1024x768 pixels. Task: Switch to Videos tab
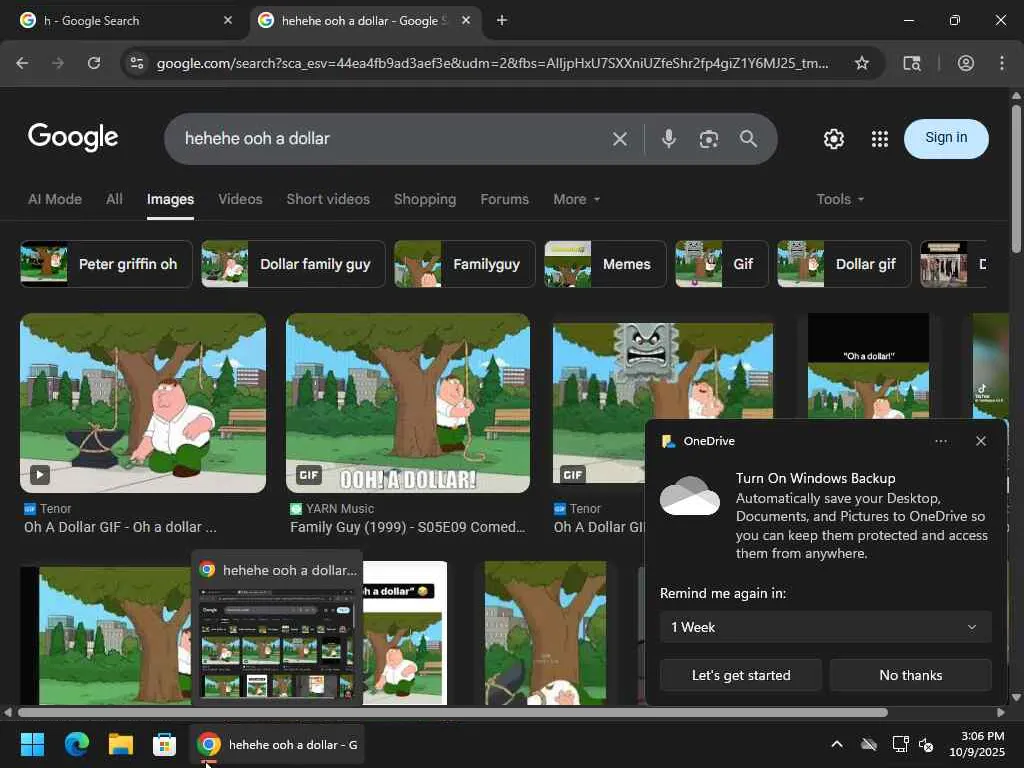pos(240,199)
